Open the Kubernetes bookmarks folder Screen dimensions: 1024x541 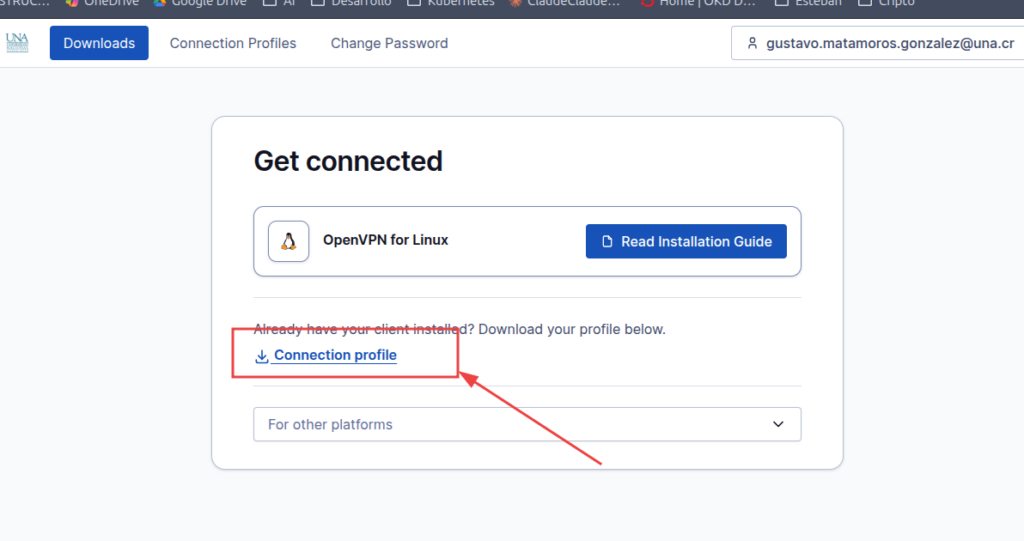click(450, 3)
